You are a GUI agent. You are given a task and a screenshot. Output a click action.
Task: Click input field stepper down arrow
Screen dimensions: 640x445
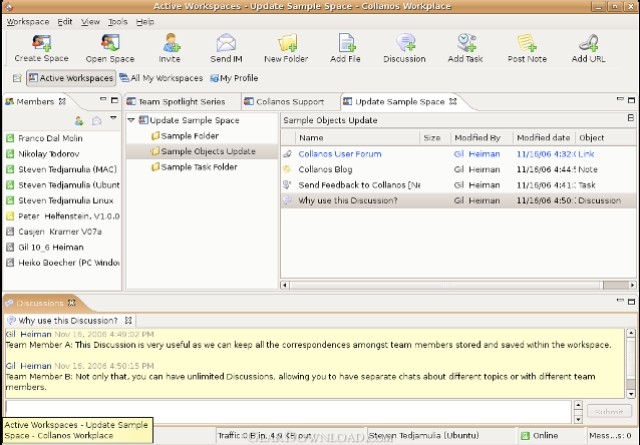[578, 419]
